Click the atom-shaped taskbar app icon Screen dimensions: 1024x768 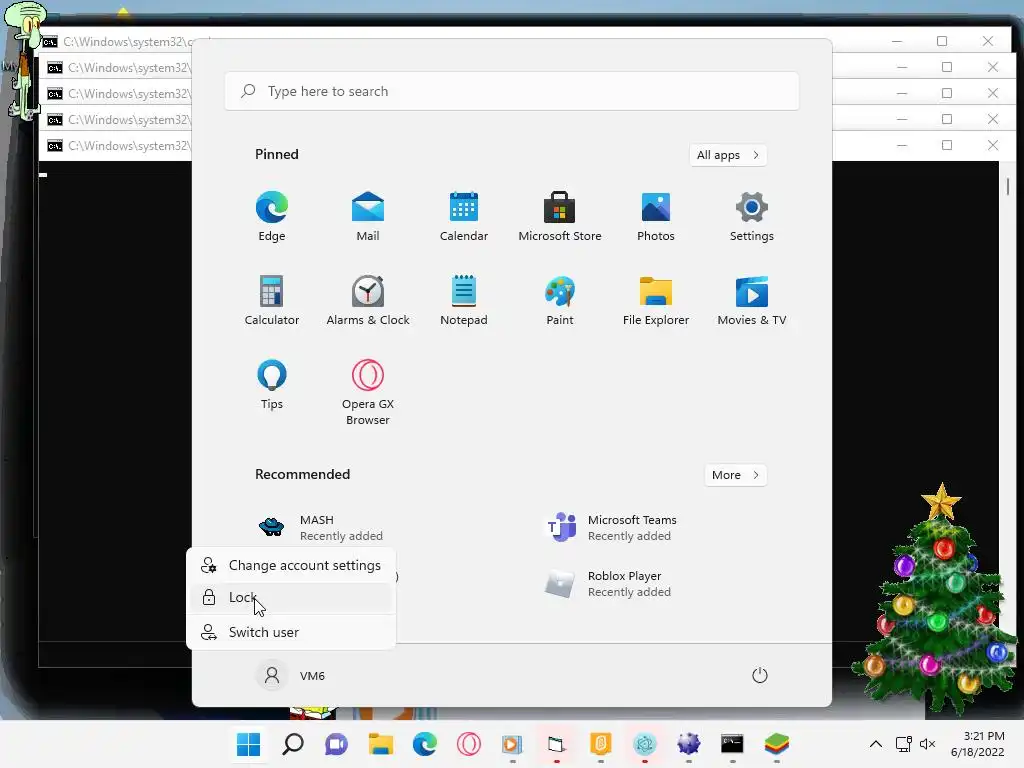click(645, 744)
